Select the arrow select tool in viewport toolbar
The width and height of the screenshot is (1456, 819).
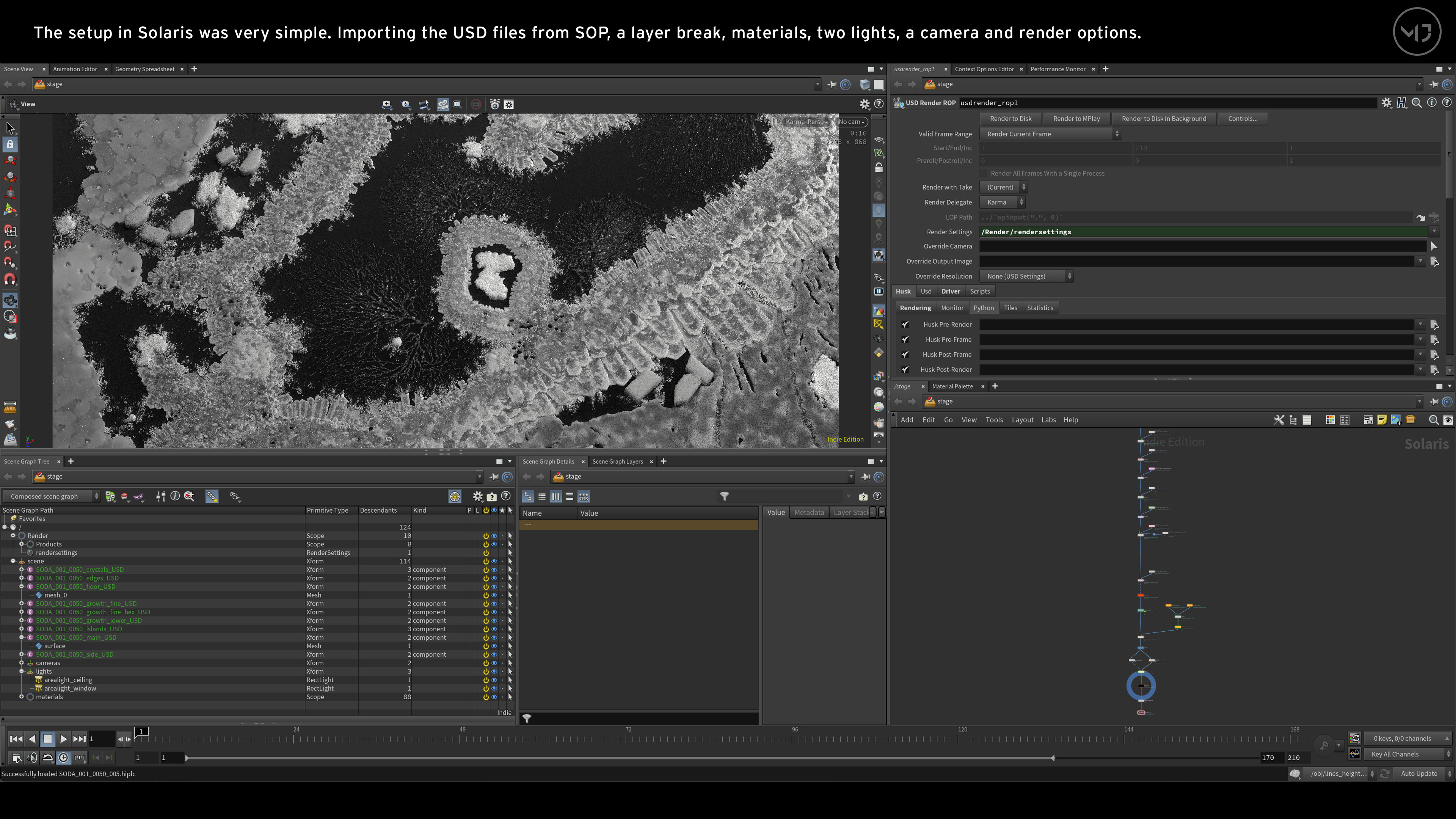tap(10, 128)
